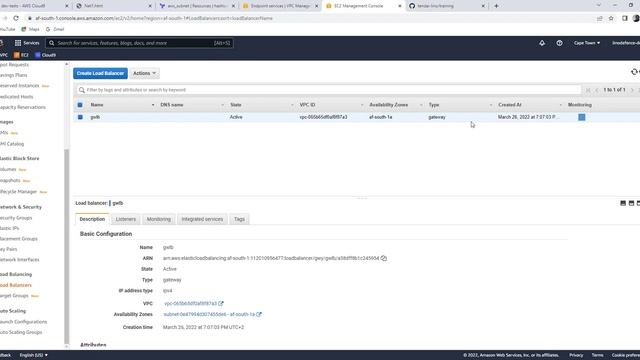Switch to the Tags tab
Image resolution: width=640 pixels, height=360 pixels.
tap(239, 219)
